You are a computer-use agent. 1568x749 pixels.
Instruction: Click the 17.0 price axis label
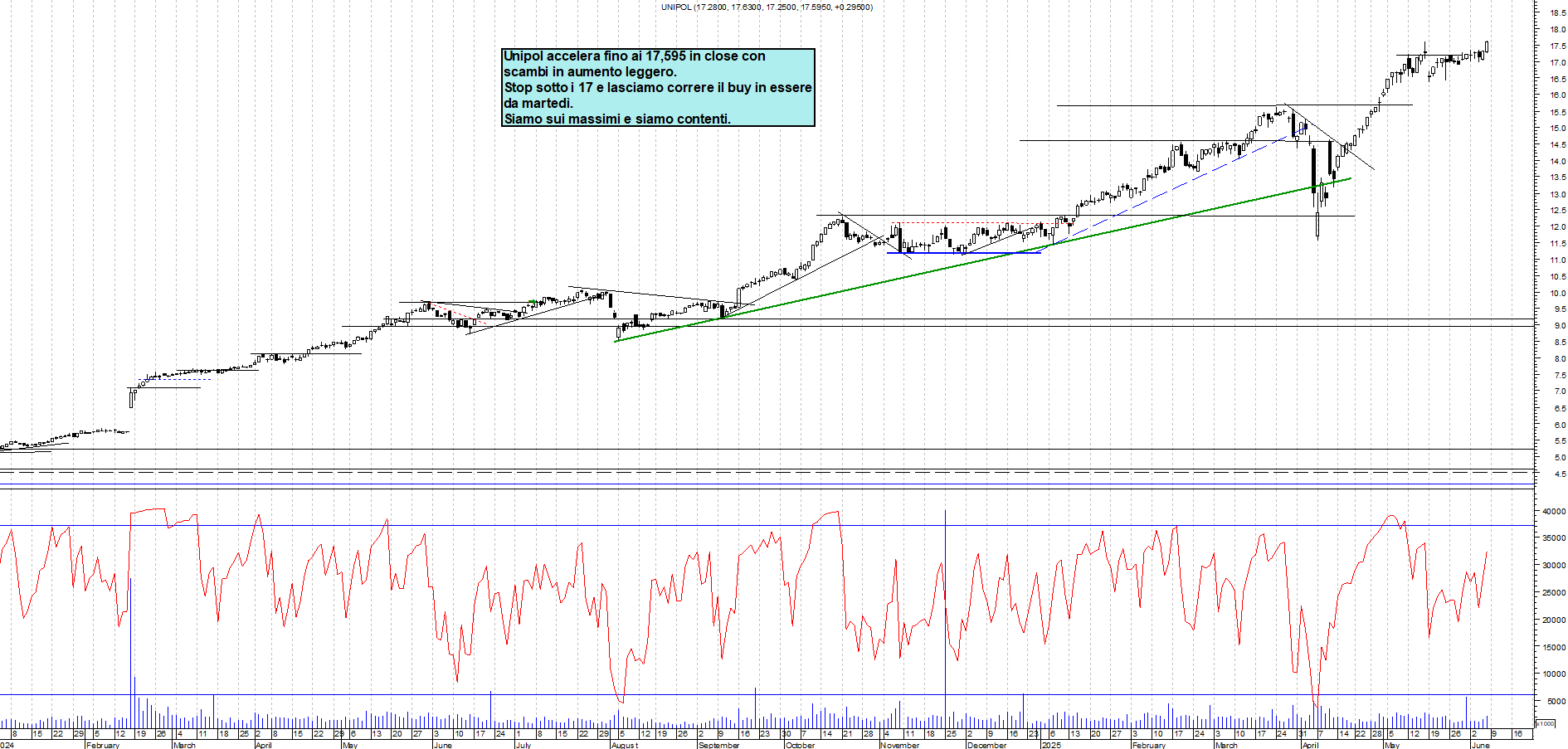pos(1557,63)
